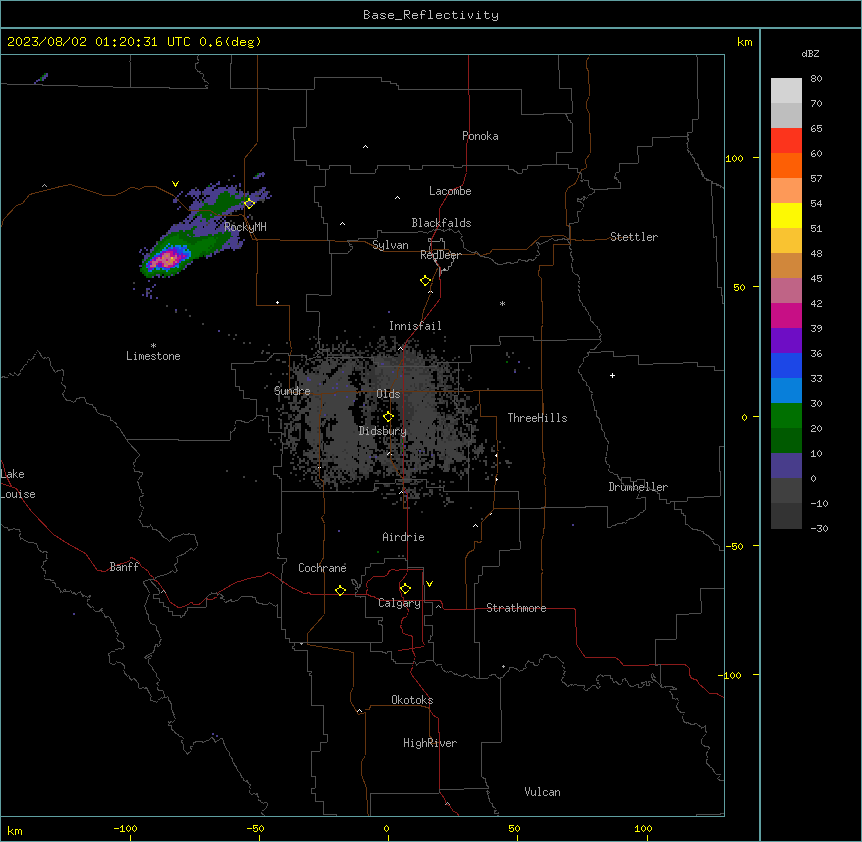Click the Airdrie city label

coord(403,537)
